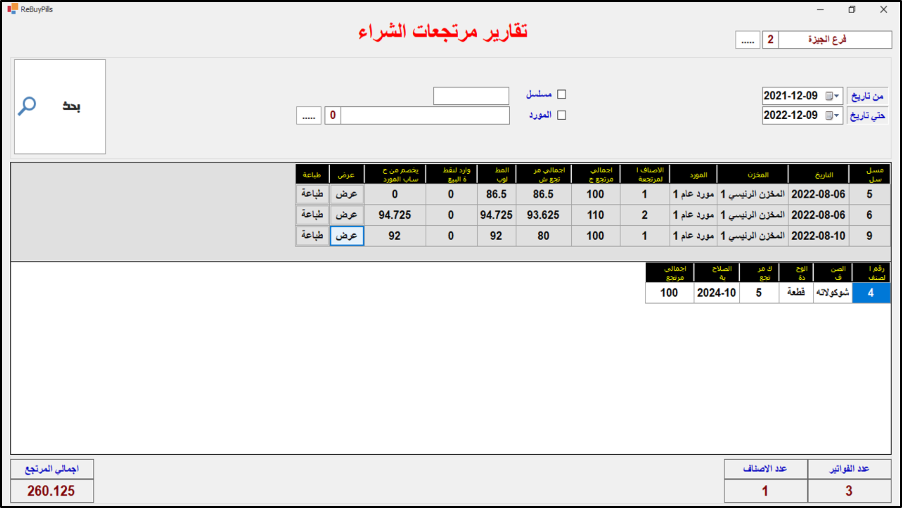Open calendar icon in the من تاريخ date field
Image resolution: width=902 pixels, height=508 pixels.
pyautogui.click(x=829, y=96)
